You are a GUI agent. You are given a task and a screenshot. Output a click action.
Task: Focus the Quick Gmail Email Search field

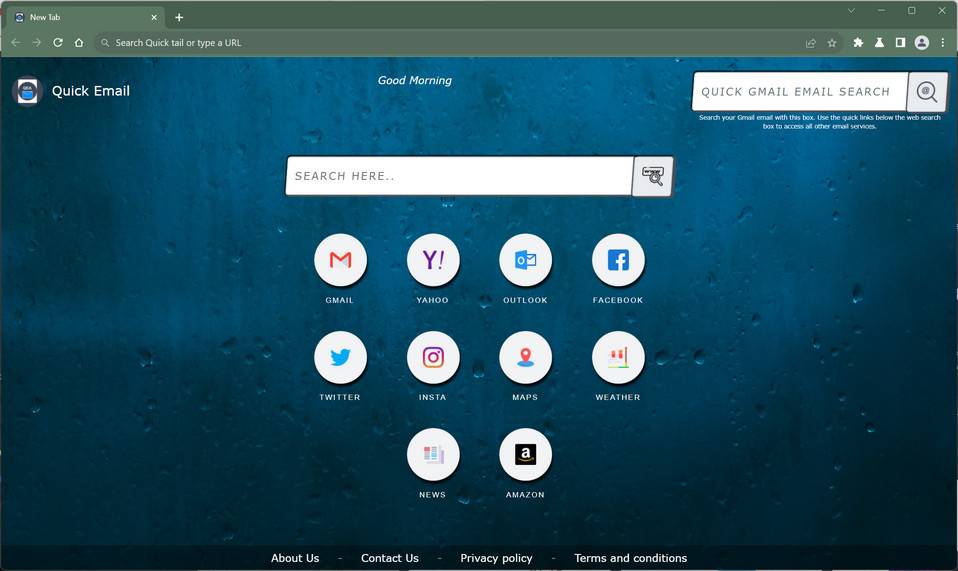click(800, 92)
